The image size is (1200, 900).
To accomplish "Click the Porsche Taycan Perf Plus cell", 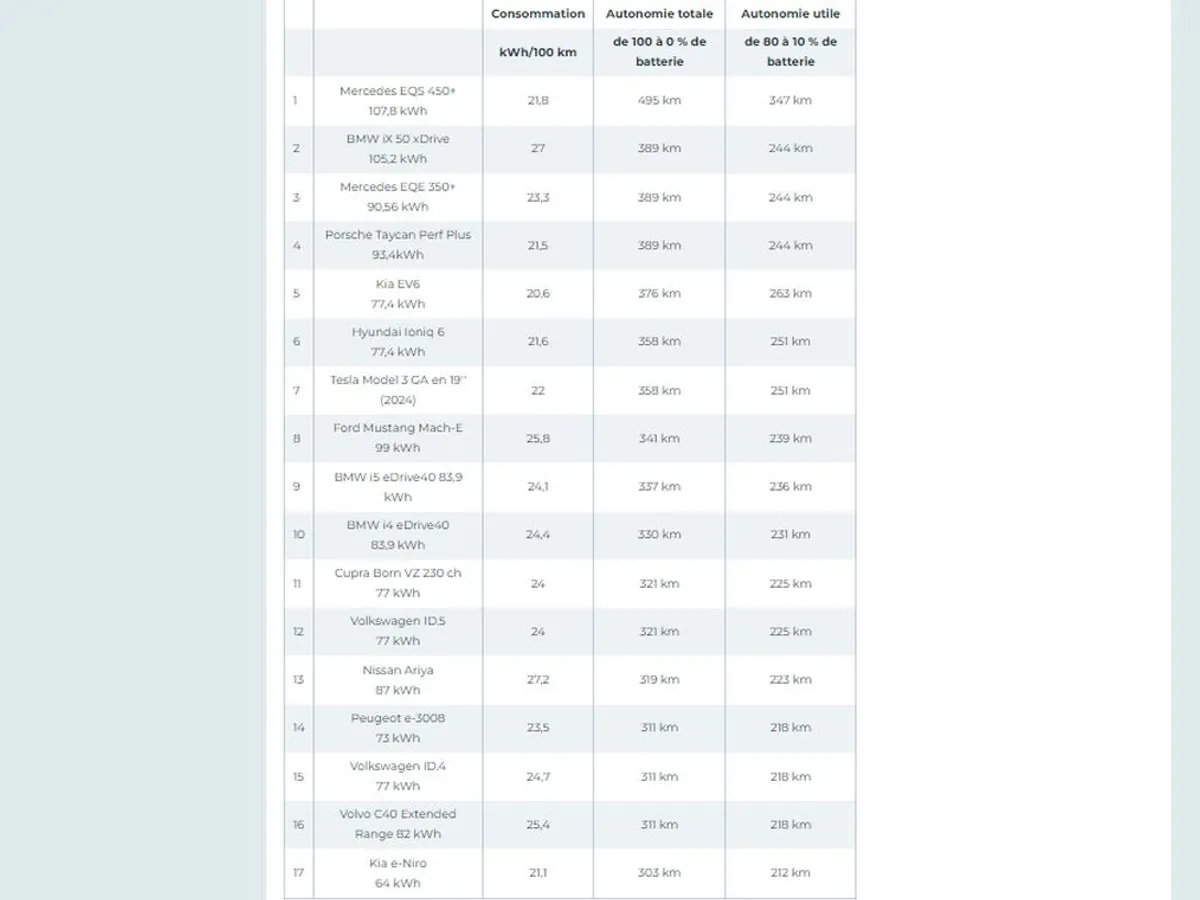I will pyautogui.click(x=398, y=245).
